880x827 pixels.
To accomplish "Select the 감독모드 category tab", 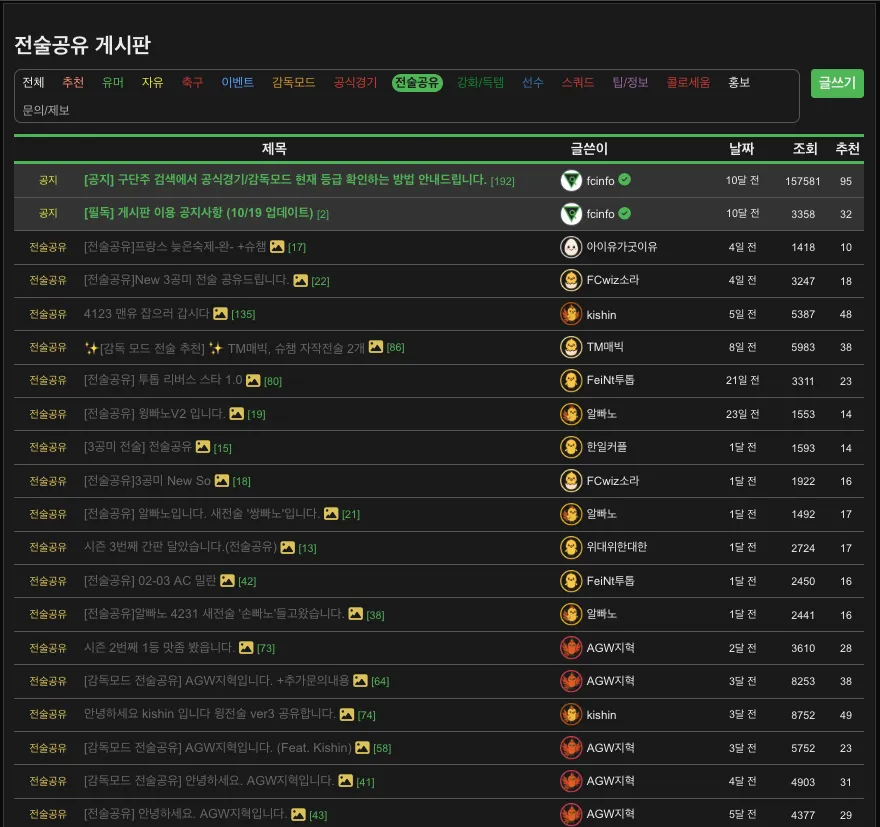I will 293,83.
